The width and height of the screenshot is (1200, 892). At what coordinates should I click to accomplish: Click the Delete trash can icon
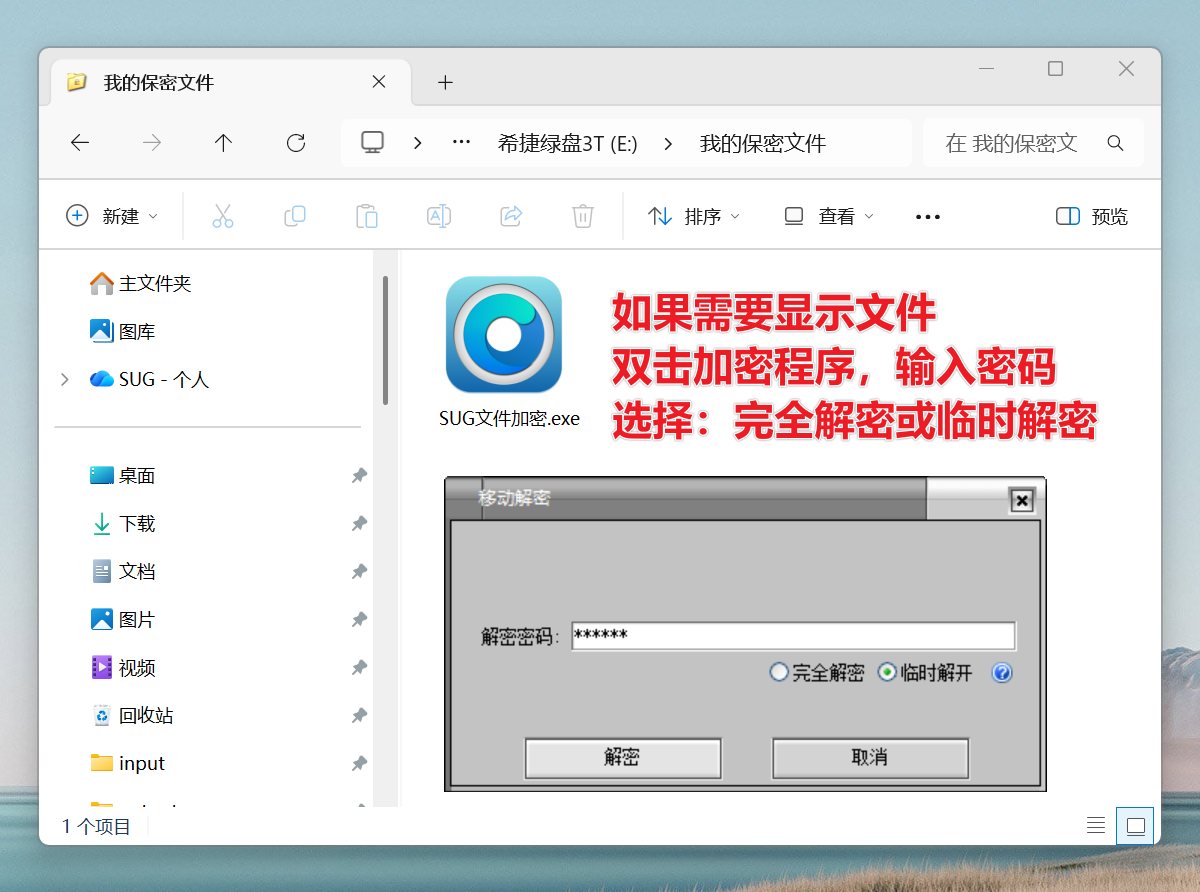583,216
